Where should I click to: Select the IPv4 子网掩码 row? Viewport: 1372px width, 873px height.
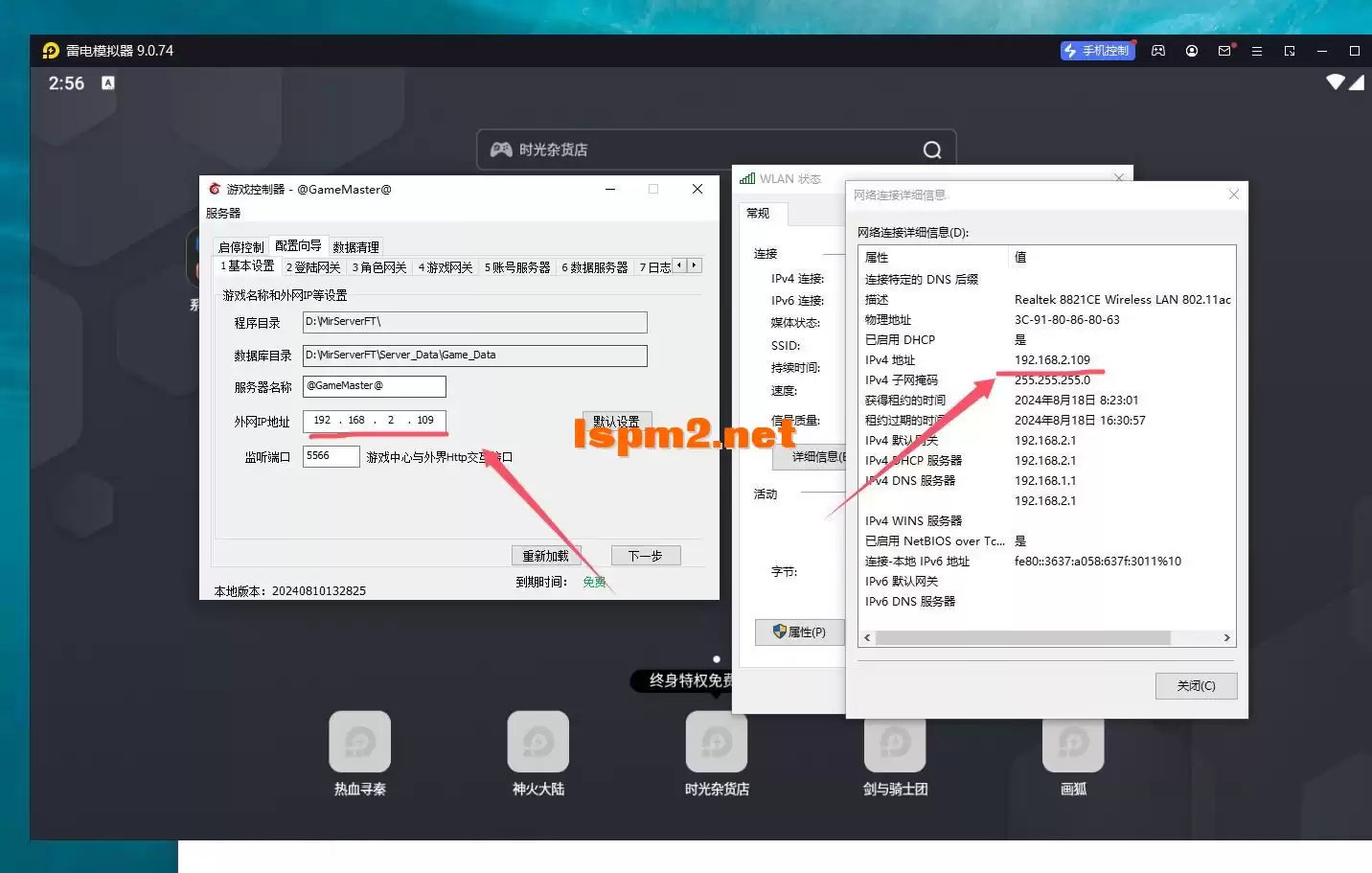[1046, 380]
